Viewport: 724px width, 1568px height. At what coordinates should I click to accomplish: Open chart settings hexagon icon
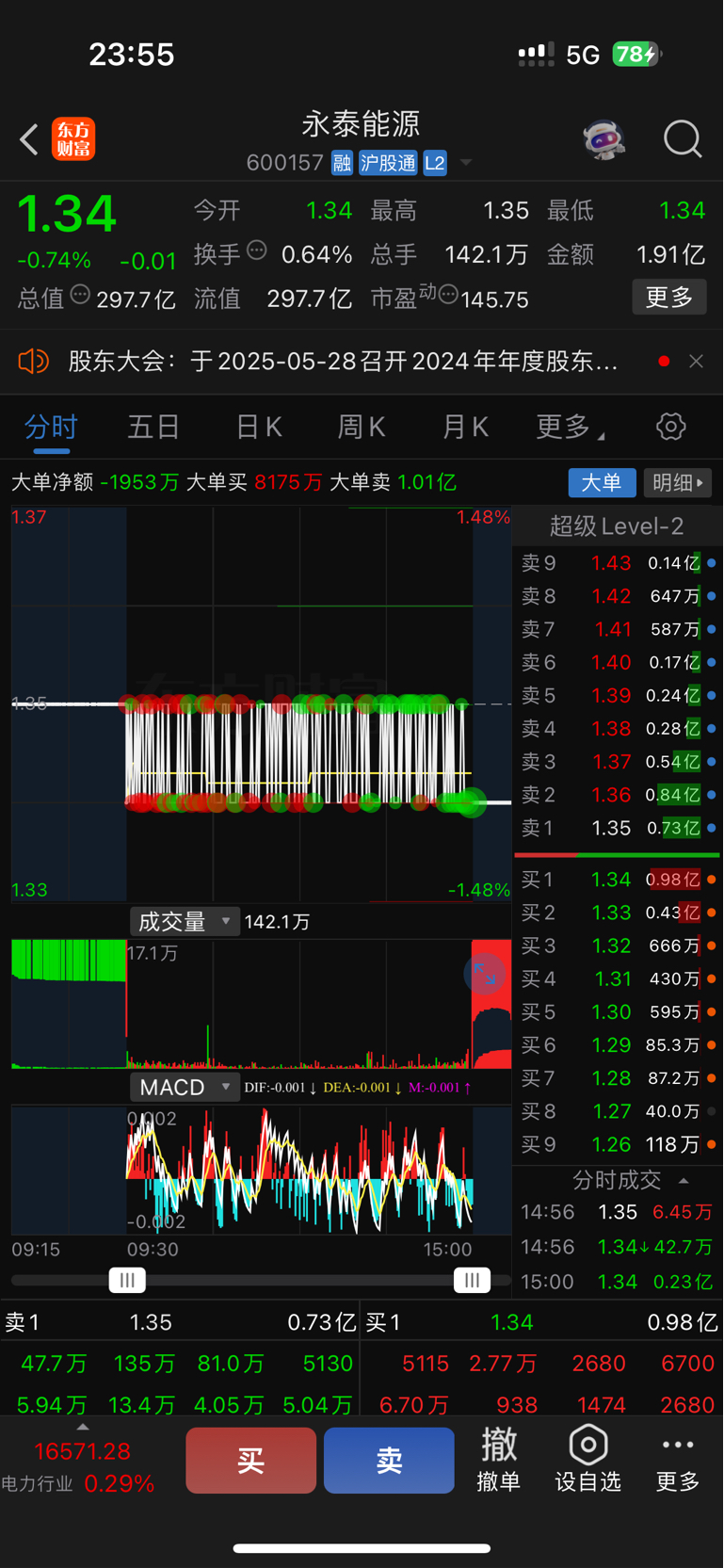[x=670, y=427]
